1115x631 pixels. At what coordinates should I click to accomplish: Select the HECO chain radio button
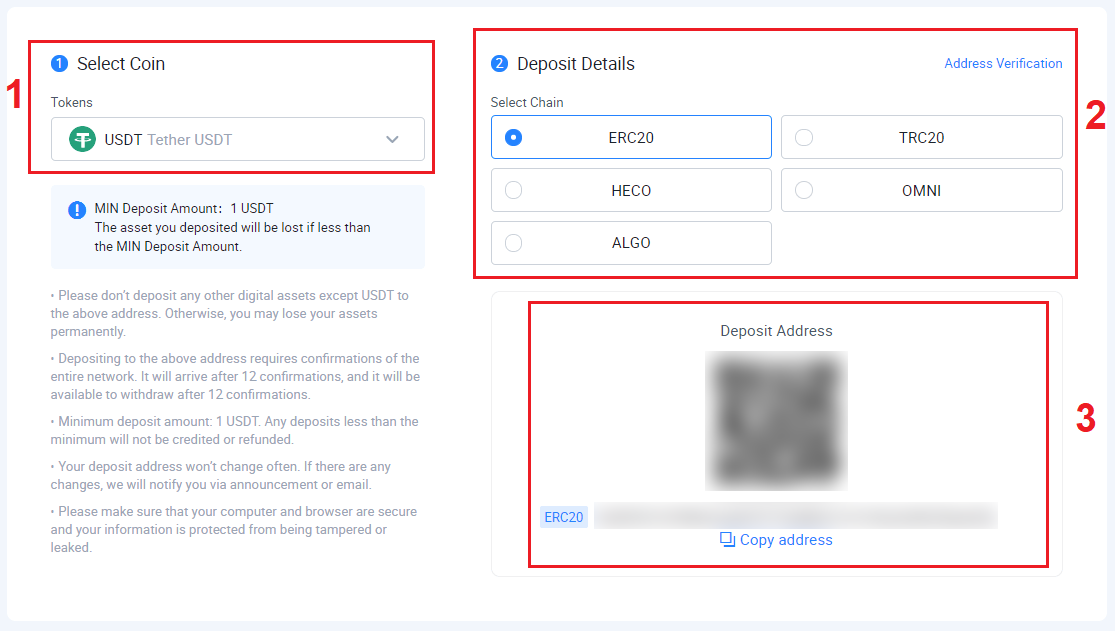[513, 190]
